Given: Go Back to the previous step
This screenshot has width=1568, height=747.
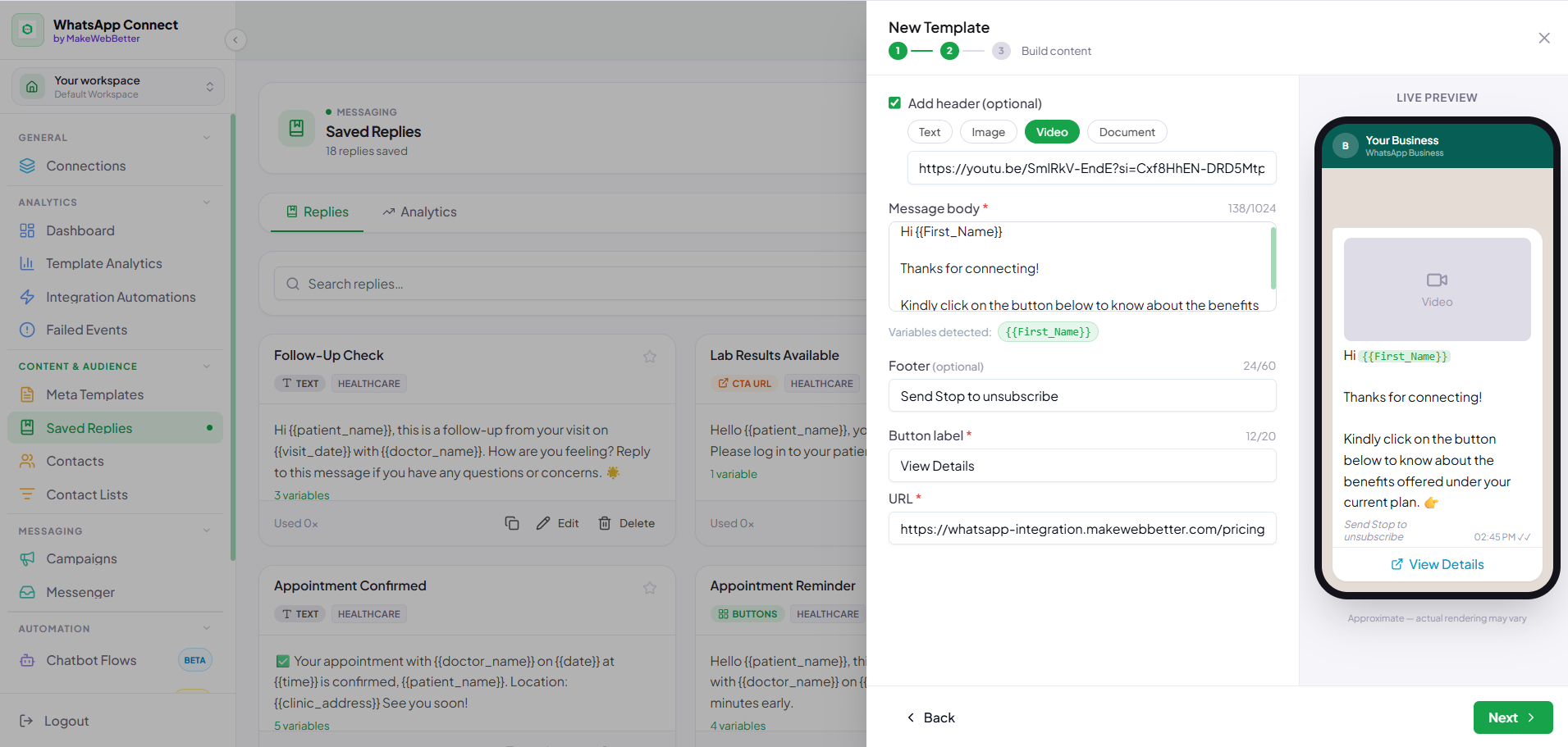Looking at the screenshot, I should (x=930, y=717).
